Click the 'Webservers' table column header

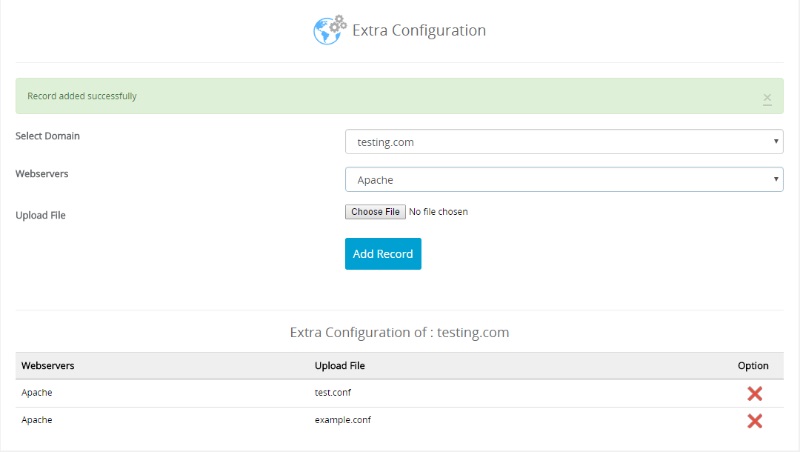[x=47, y=365]
